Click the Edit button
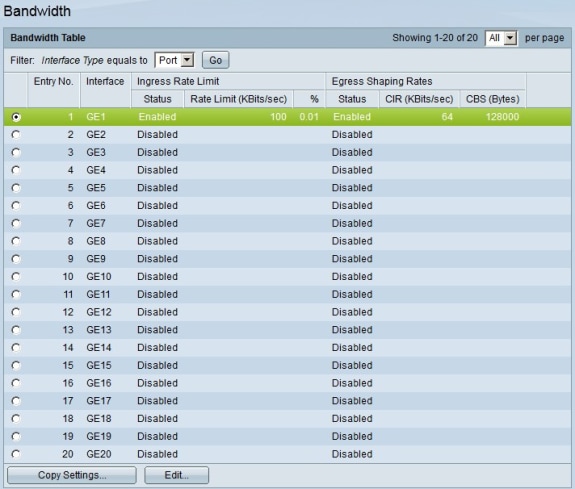This screenshot has width=575, height=489. pyautogui.click(x=176, y=475)
